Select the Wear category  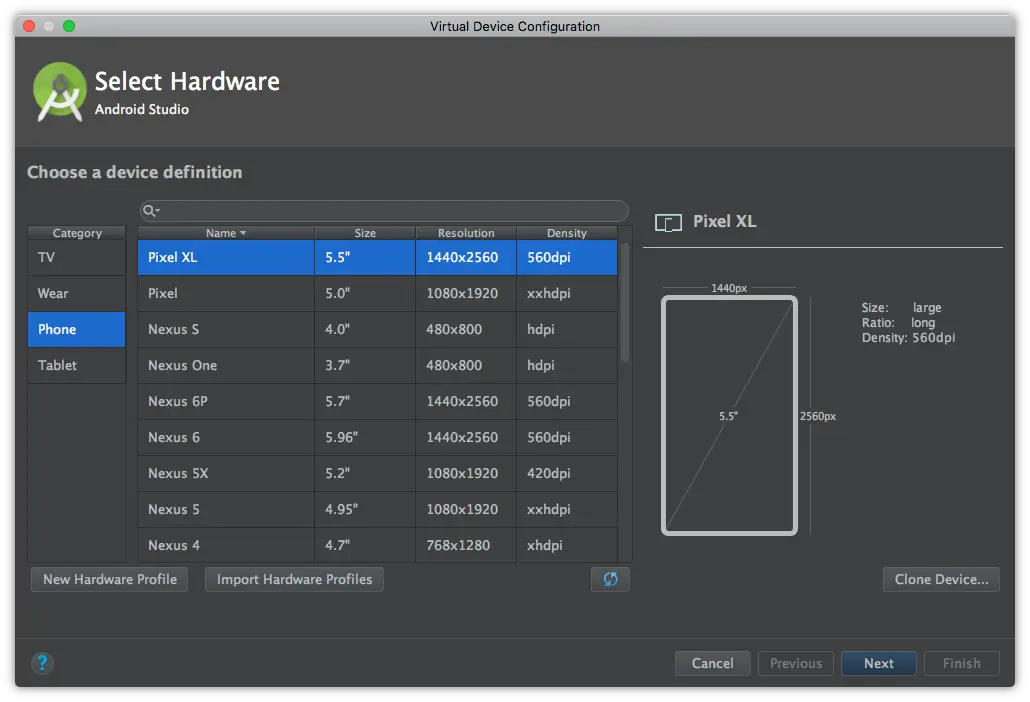(x=77, y=294)
